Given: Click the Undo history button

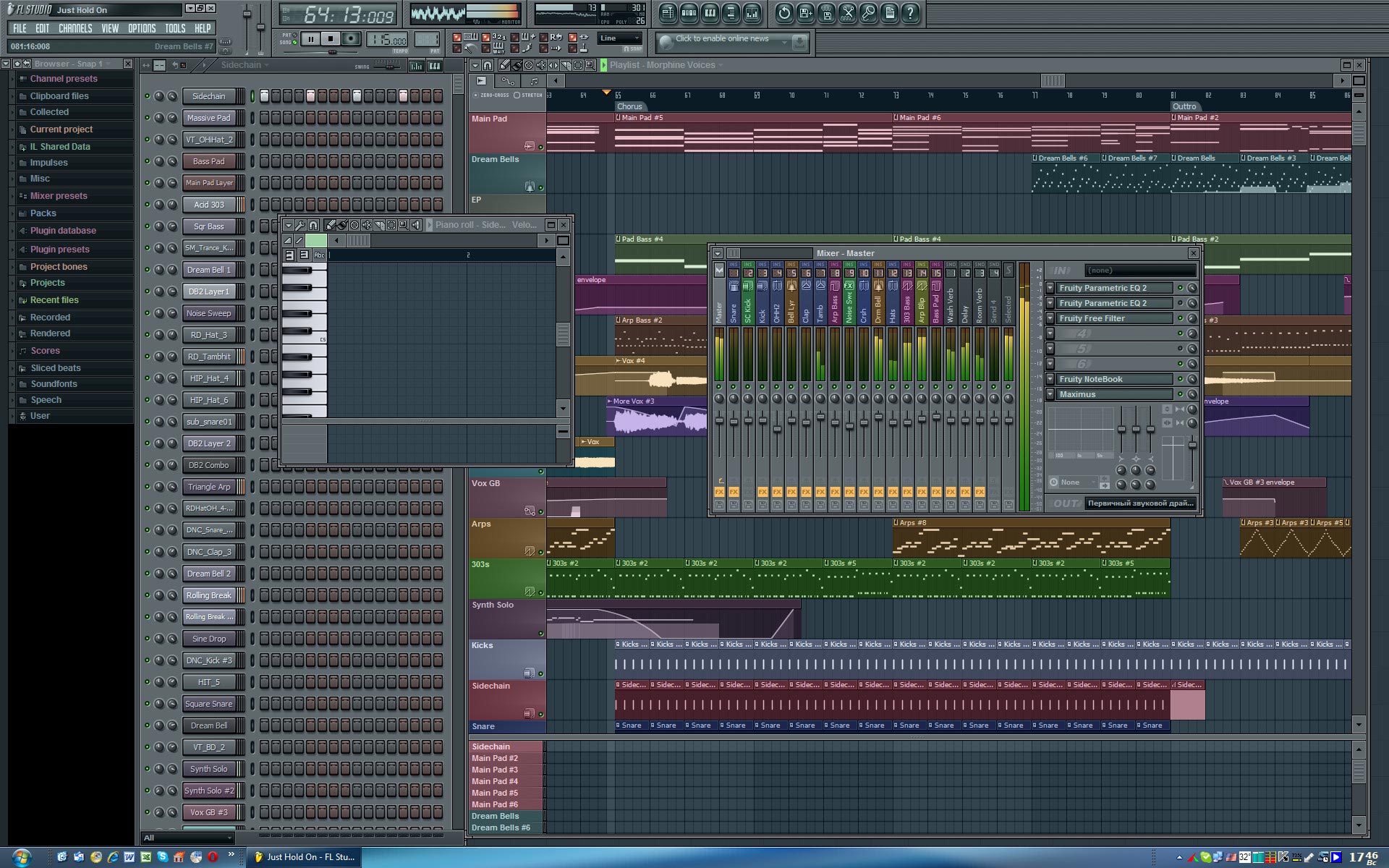Looking at the screenshot, I should (x=783, y=13).
